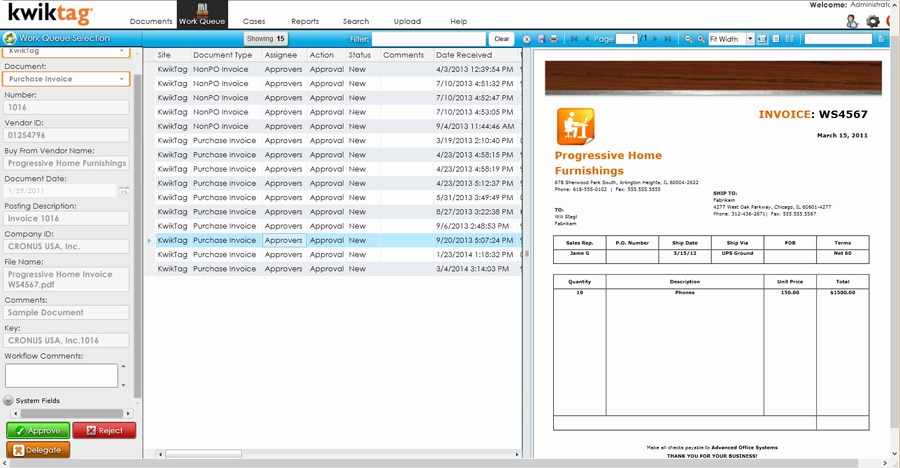Go to first page of the document

pyautogui.click(x=574, y=39)
